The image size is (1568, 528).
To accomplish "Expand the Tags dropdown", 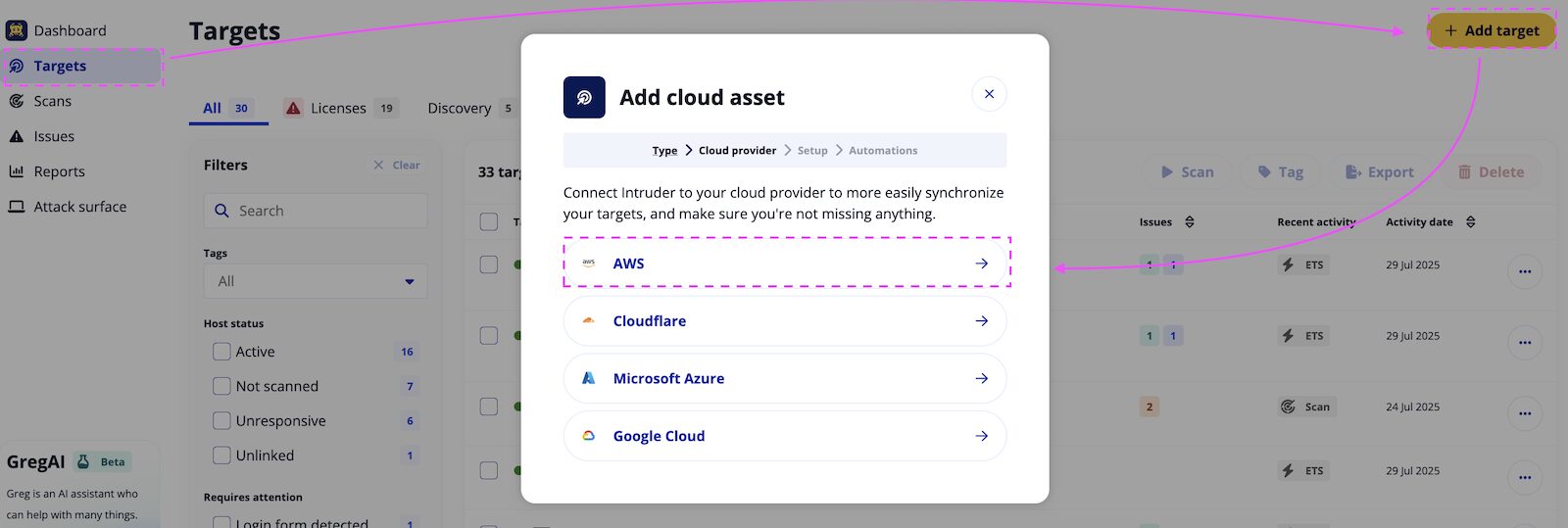I will 316,281.
